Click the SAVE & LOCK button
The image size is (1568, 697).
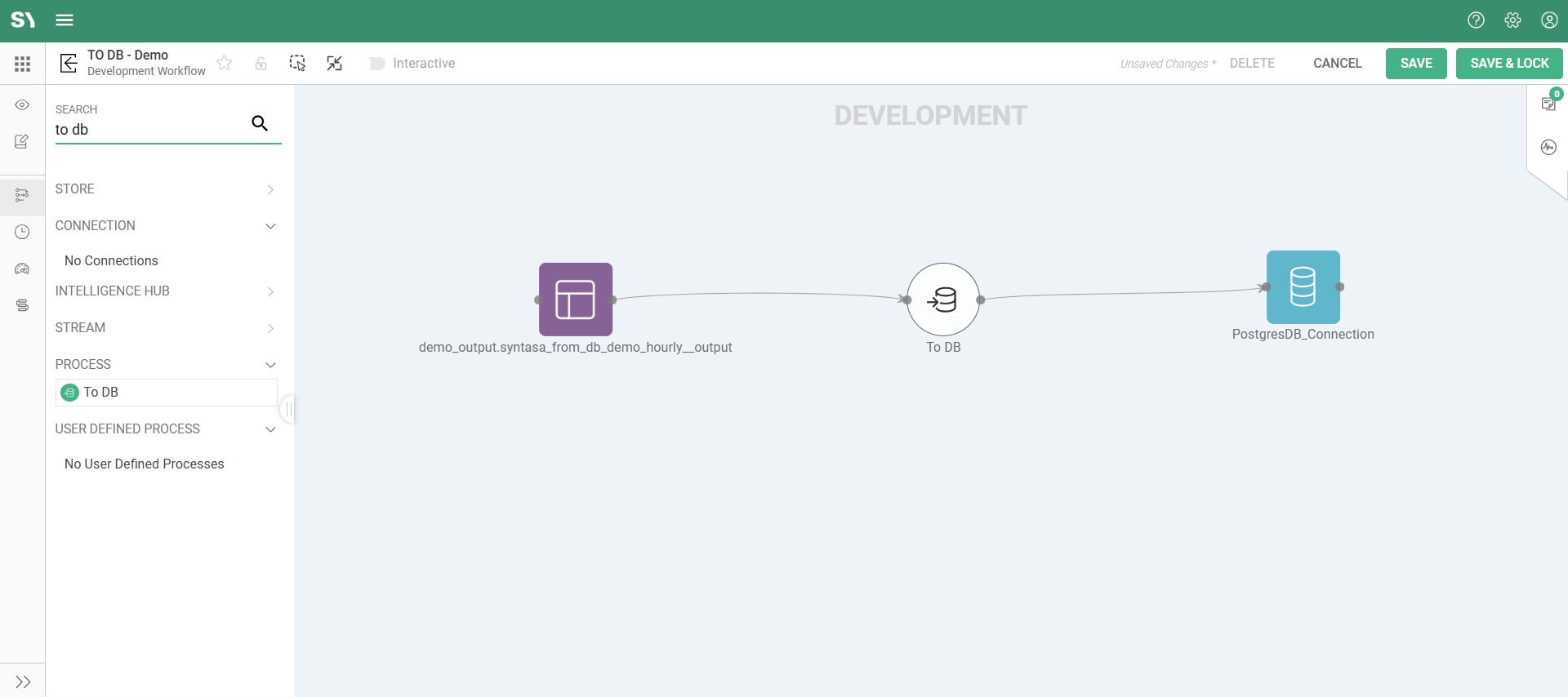[1508, 64]
